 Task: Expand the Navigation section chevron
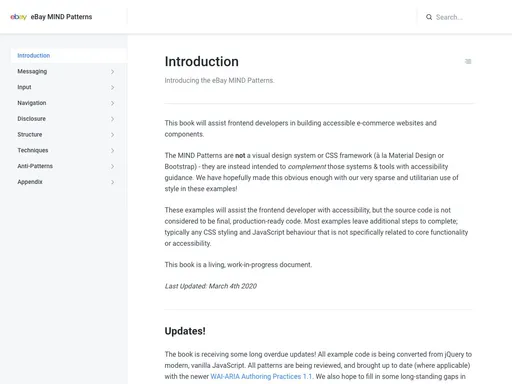point(112,103)
